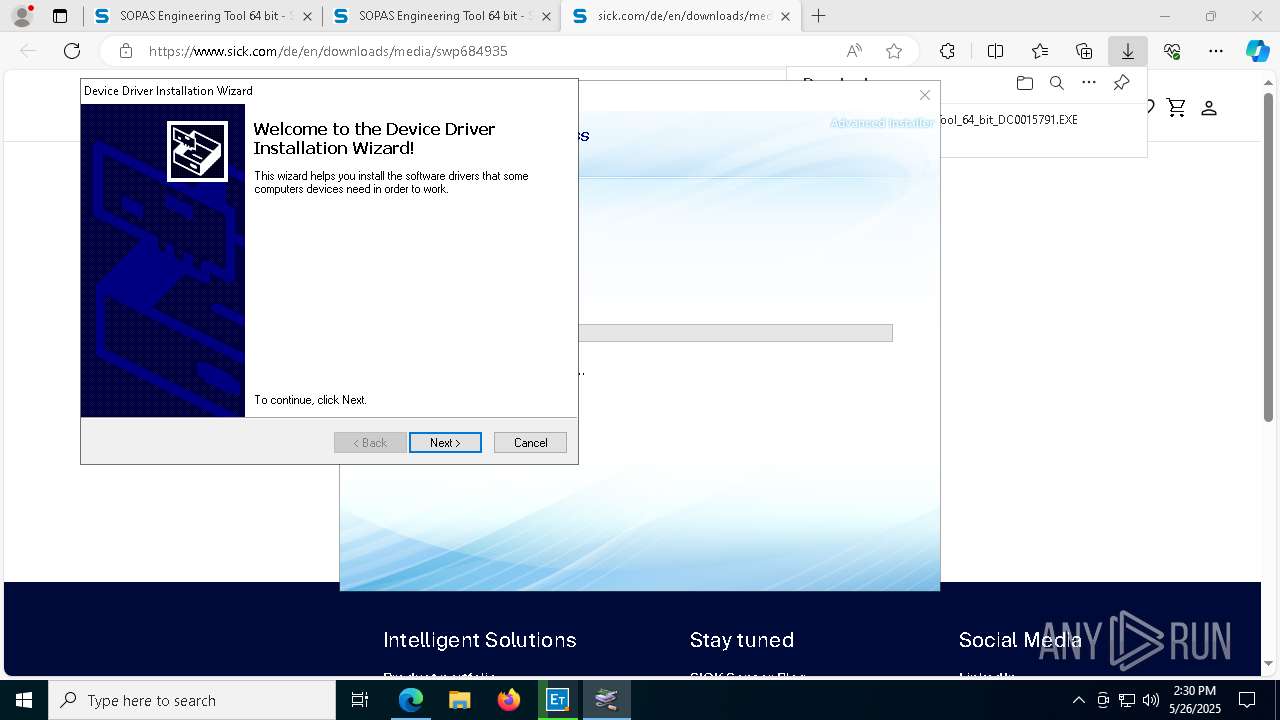Click the wizard's device driver icon
1280x720 pixels.
click(197, 151)
